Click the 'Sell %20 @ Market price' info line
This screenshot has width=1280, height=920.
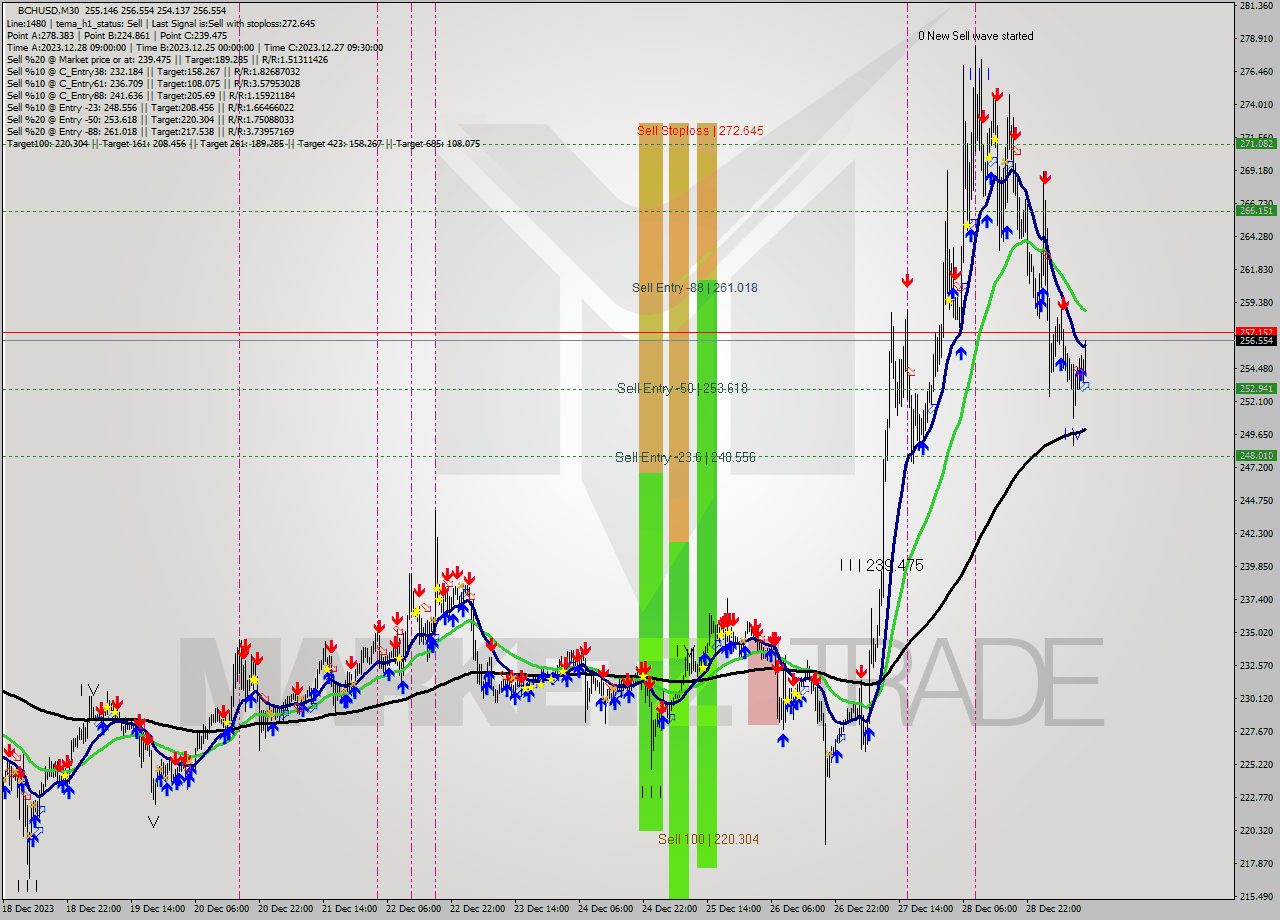[166, 59]
